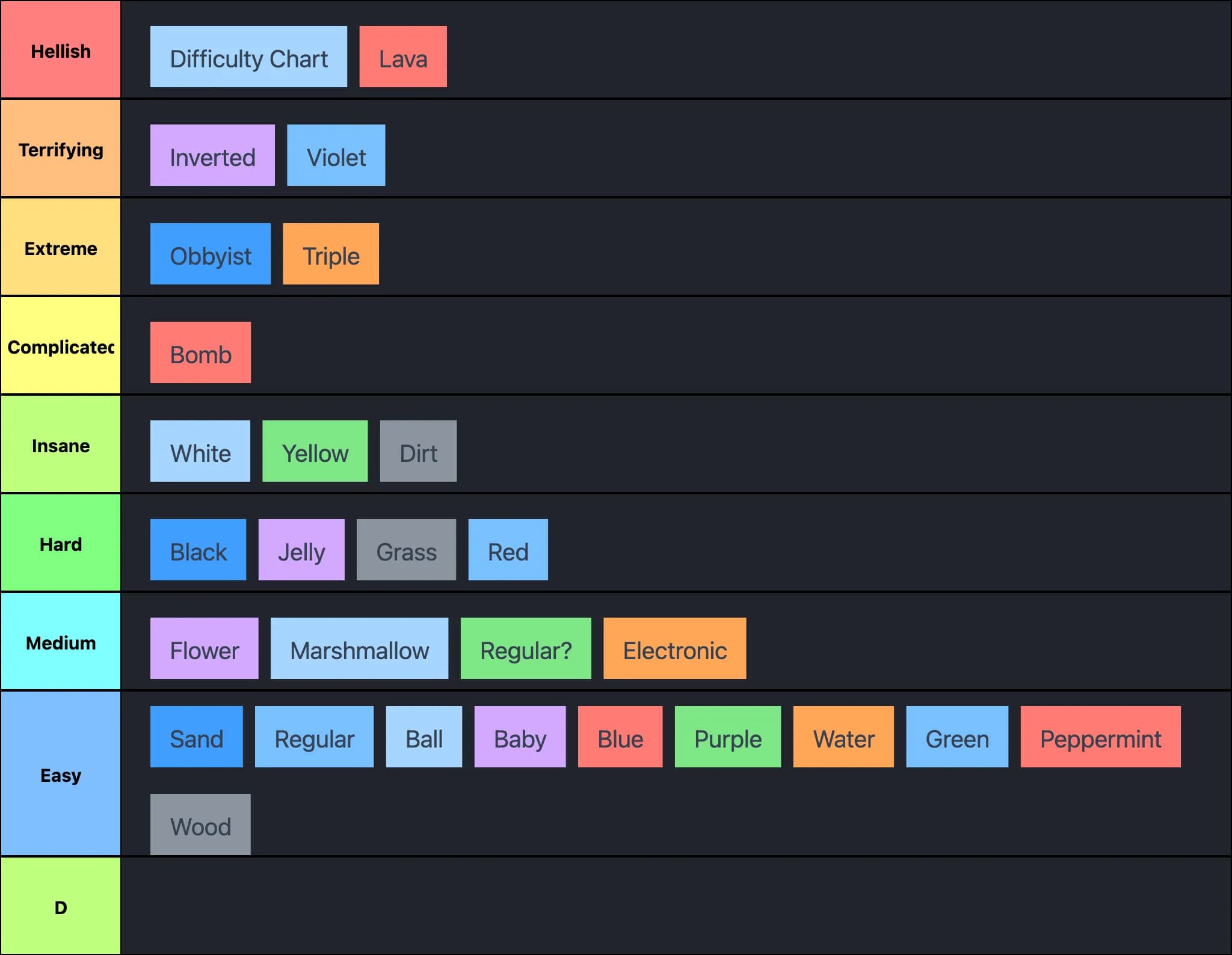Click the orange Triple tile
Image resolution: width=1232 pixels, height=955 pixels.
(x=331, y=254)
